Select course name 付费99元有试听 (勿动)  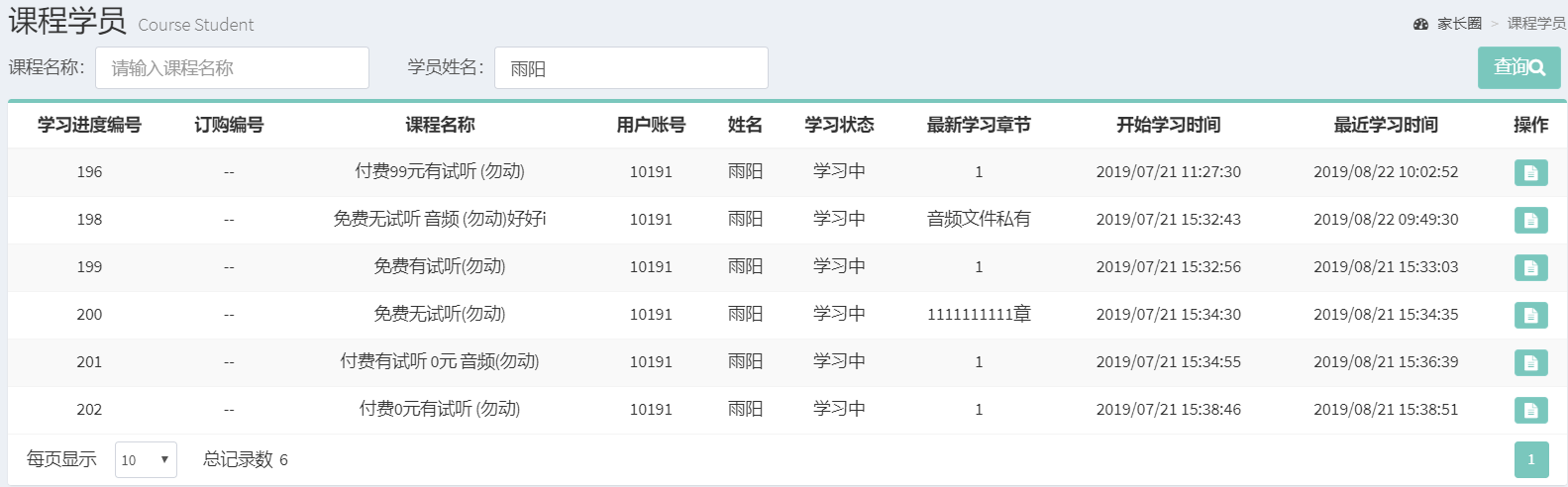coord(440,171)
